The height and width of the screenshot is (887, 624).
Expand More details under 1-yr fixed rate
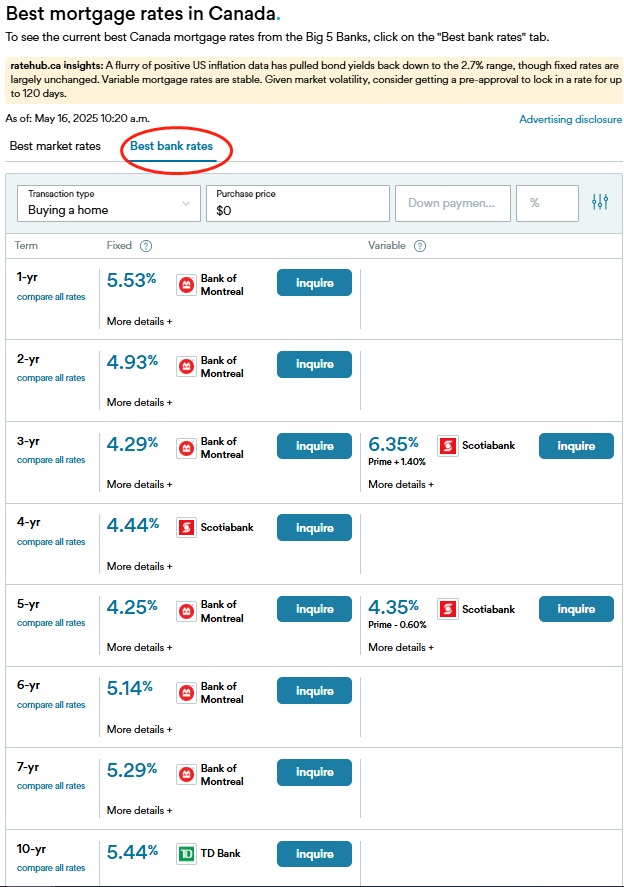(139, 321)
